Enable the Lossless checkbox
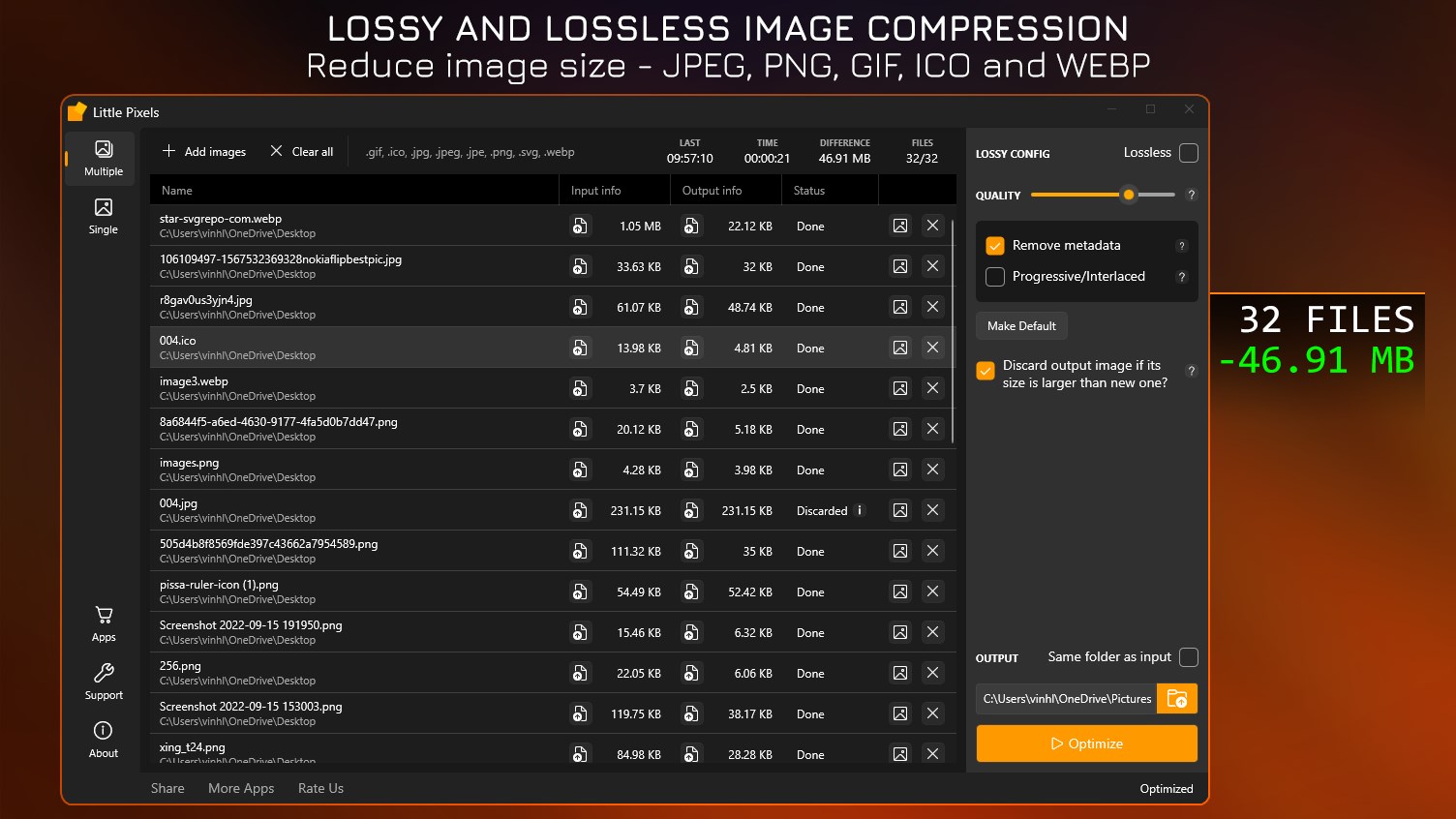1456x819 pixels. [1189, 153]
